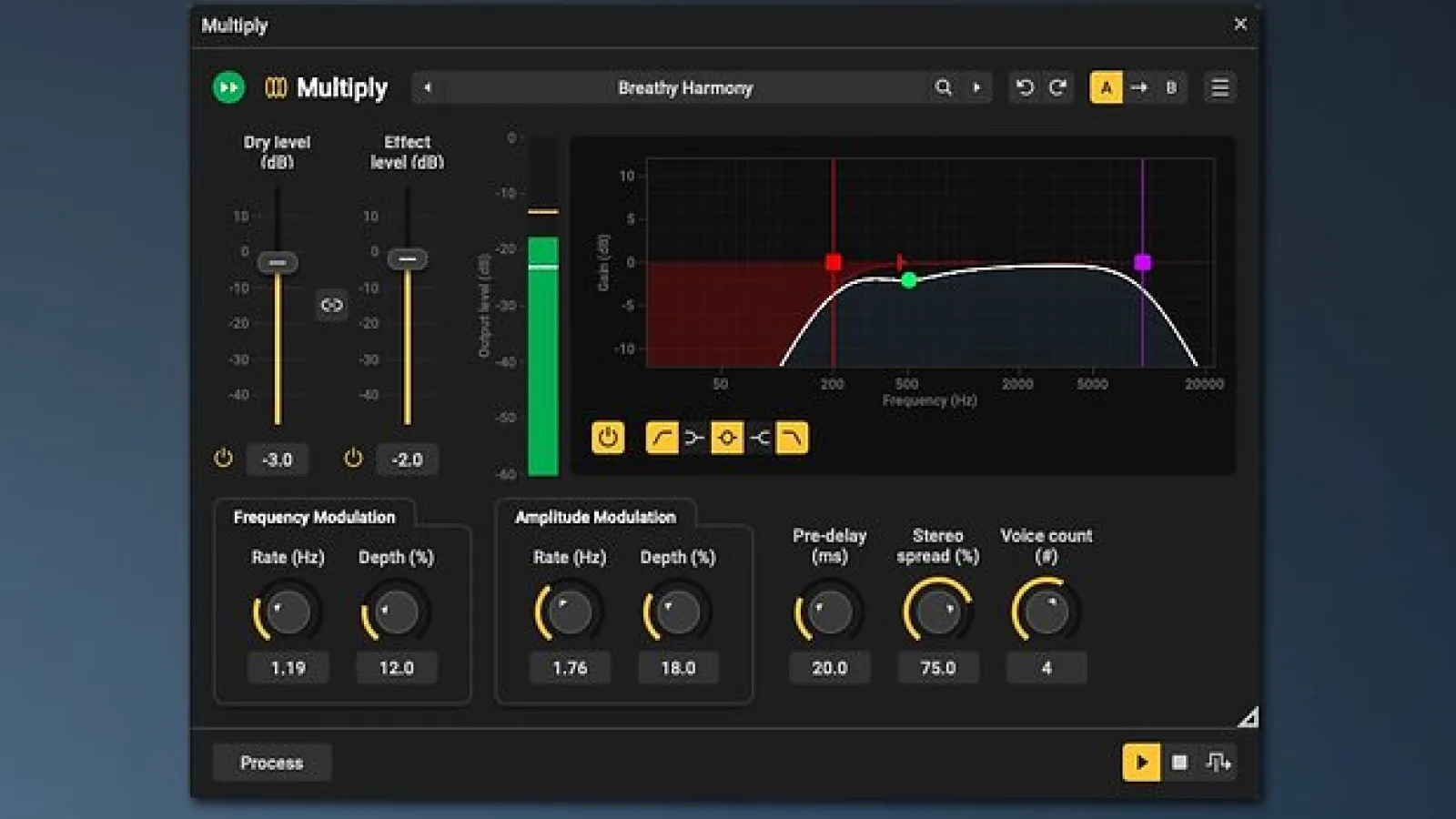The height and width of the screenshot is (819, 1456).
Task: Toggle the high-pass filter band button
Action: [662, 438]
